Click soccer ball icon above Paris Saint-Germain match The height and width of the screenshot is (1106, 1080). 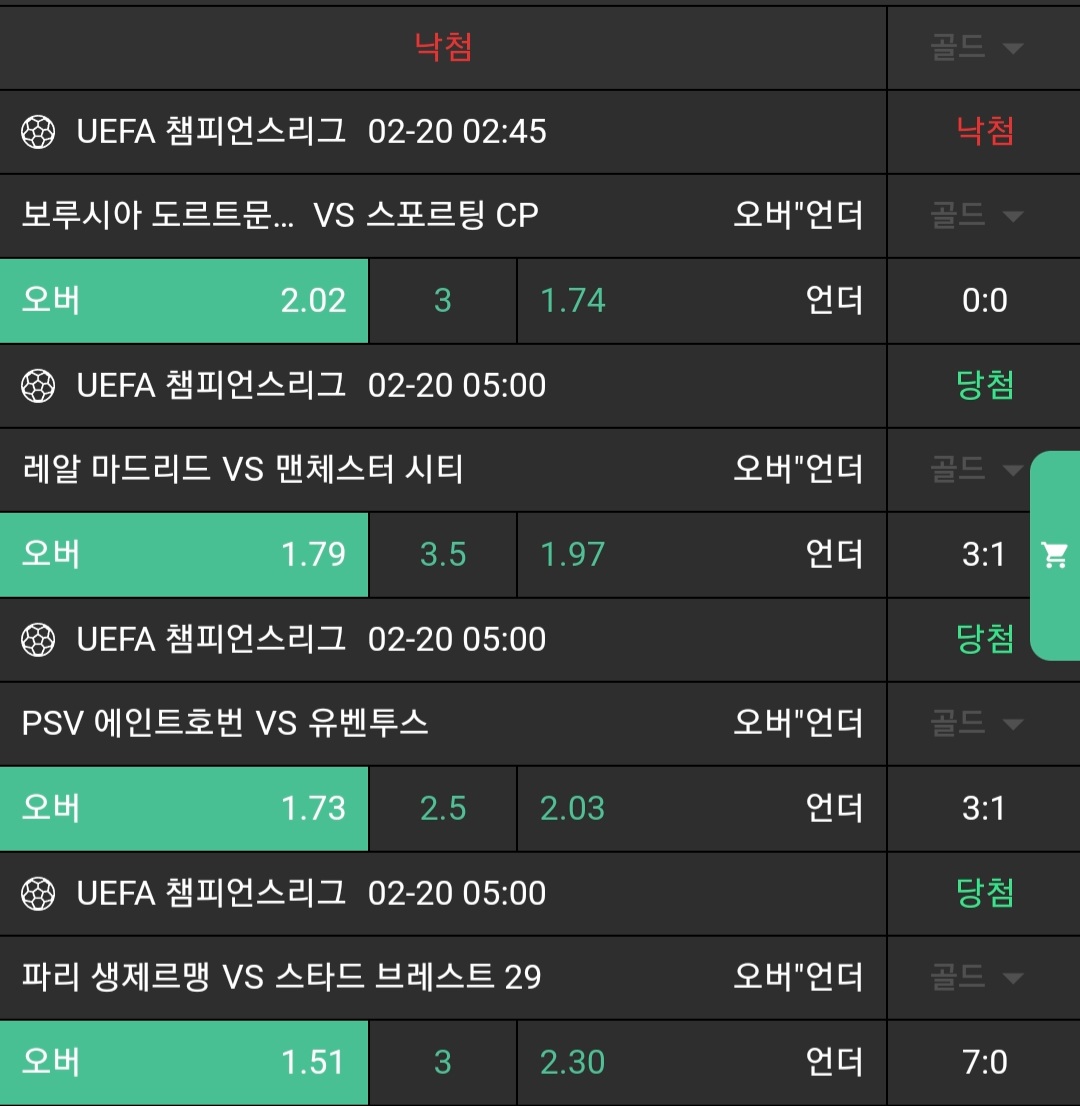[x=38, y=894]
